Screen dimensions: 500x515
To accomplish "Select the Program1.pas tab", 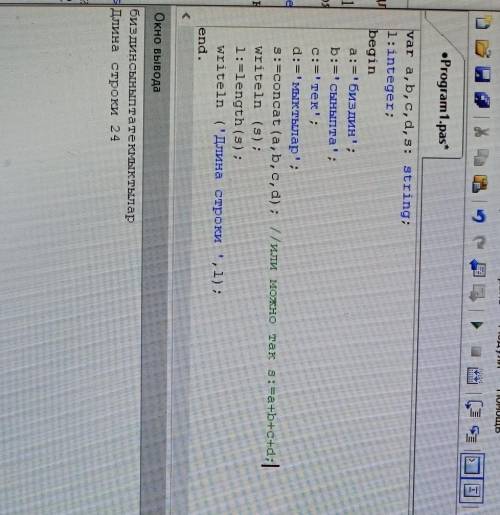I will [x=444, y=102].
